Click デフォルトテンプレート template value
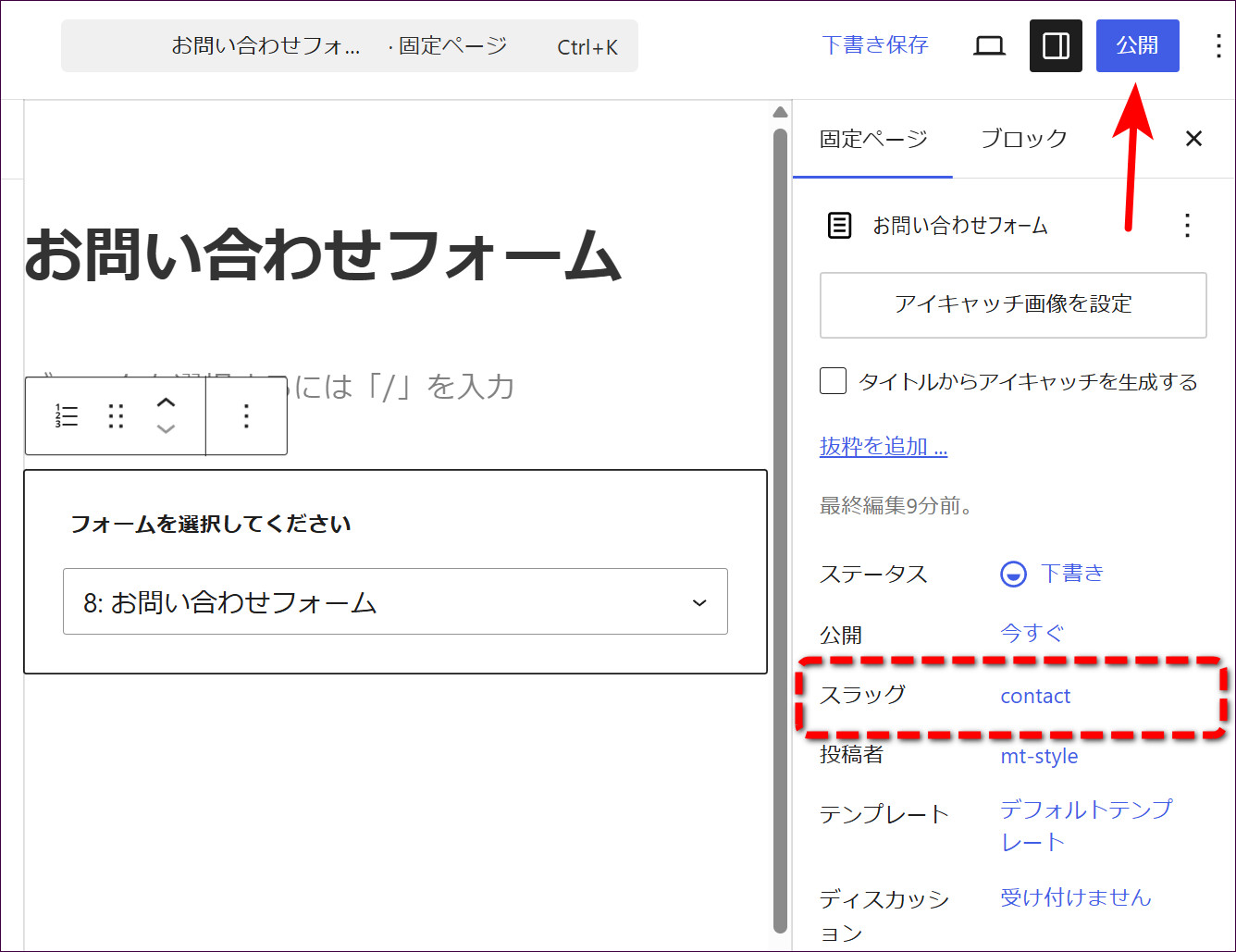 (1086, 825)
